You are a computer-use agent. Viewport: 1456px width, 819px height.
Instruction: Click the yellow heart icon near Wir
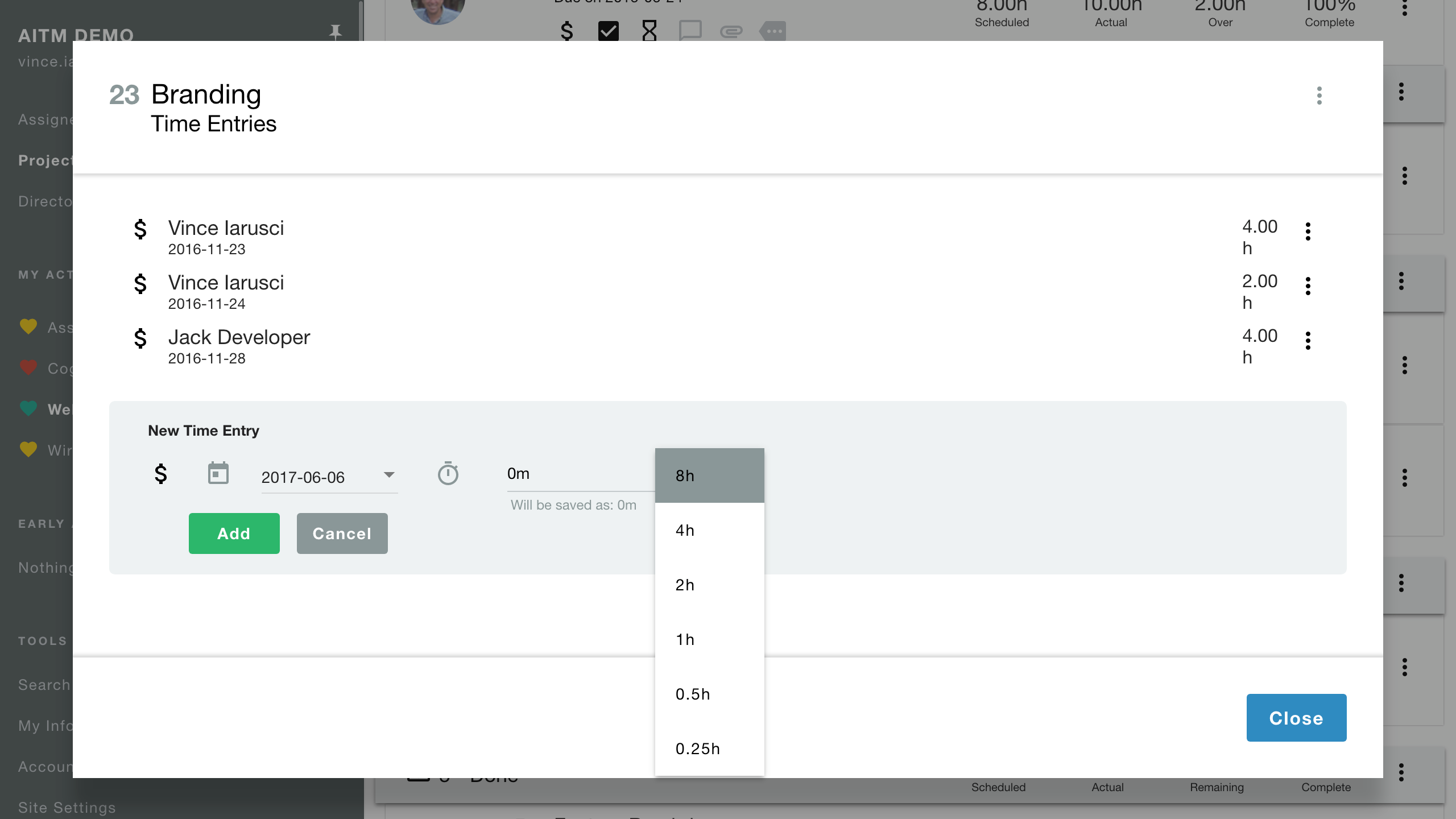(x=28, y=450)
